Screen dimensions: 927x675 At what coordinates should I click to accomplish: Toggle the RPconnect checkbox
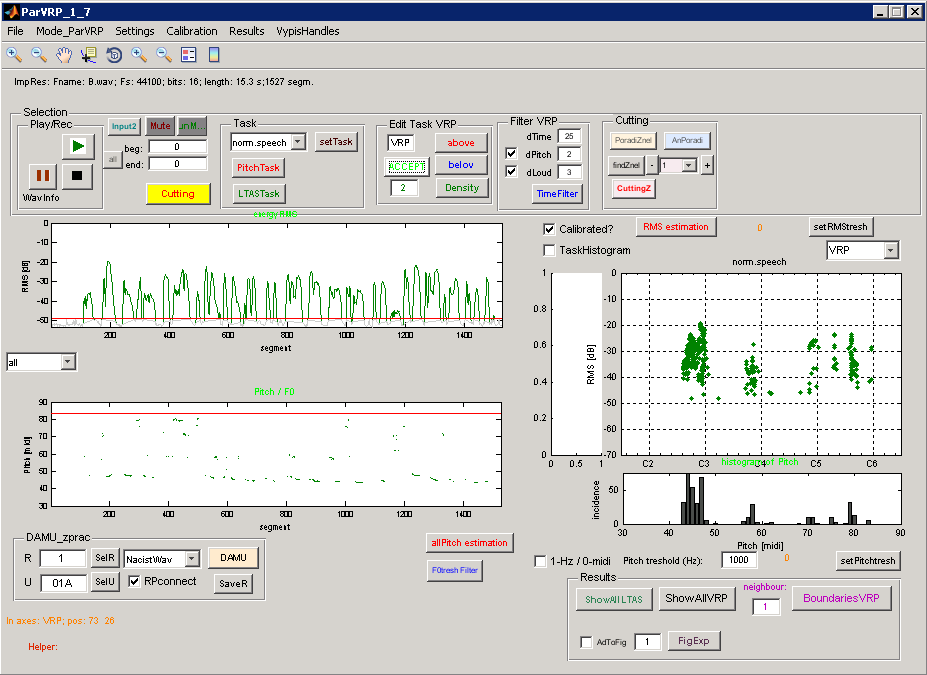tap(134, 581)
